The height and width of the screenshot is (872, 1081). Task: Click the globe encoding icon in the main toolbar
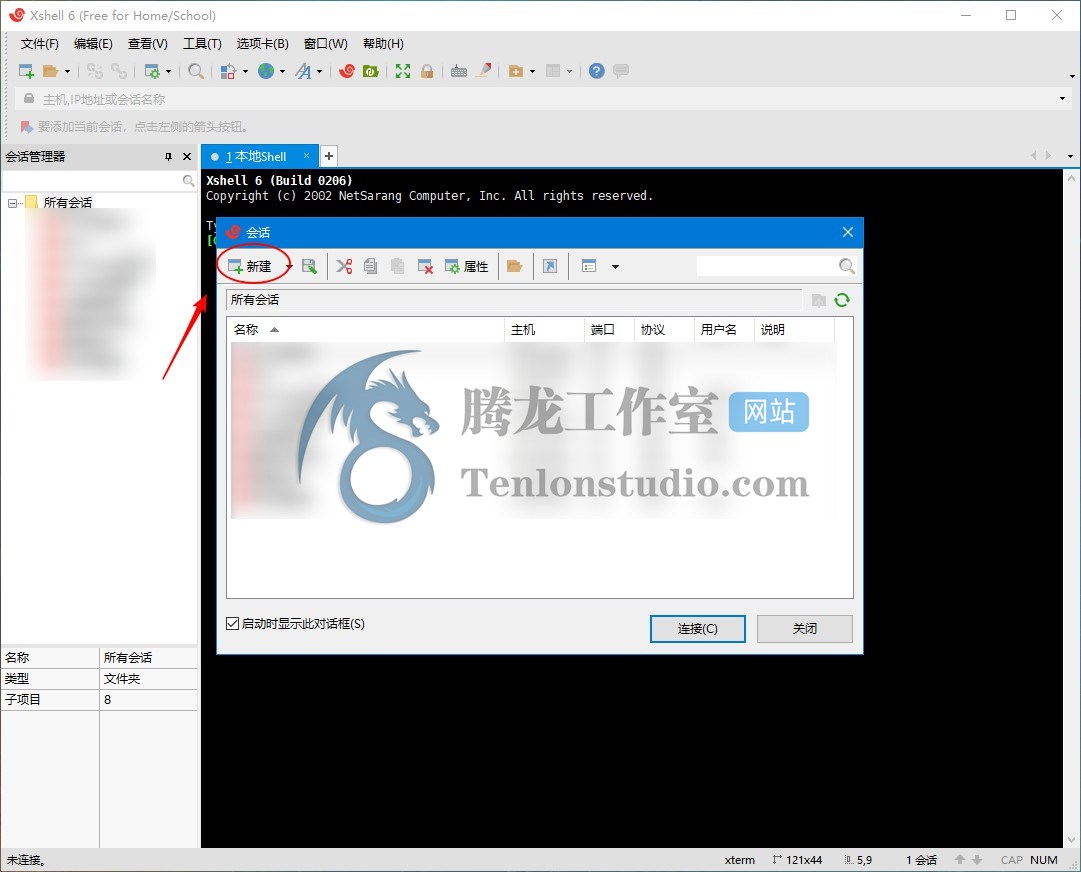tap(266, 71)
